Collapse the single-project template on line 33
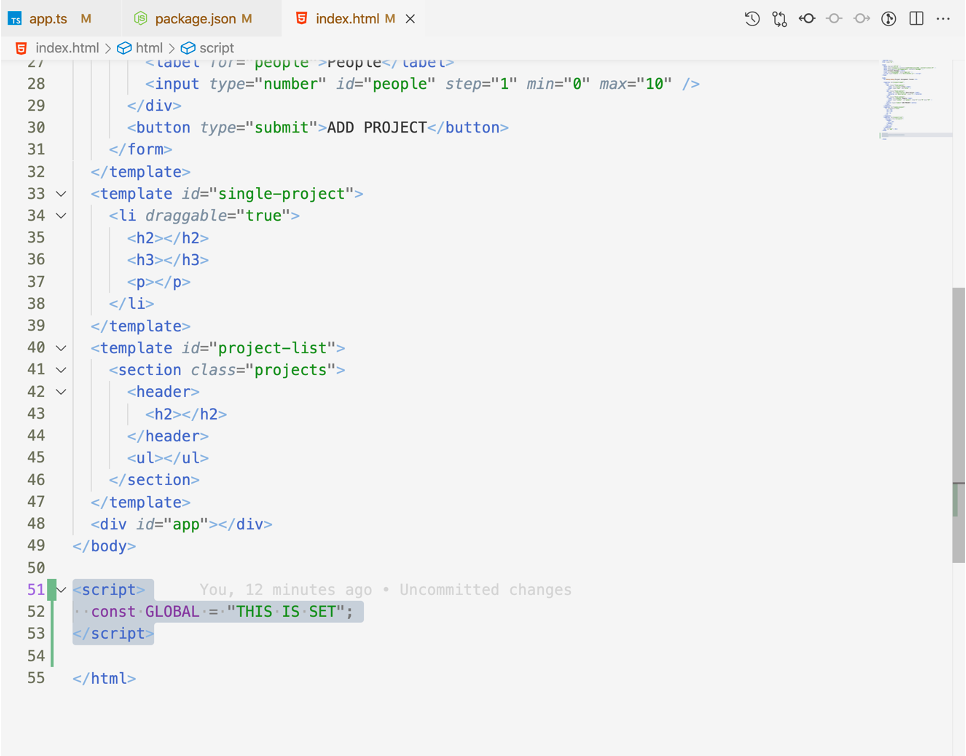 click(x=60, y=193)
